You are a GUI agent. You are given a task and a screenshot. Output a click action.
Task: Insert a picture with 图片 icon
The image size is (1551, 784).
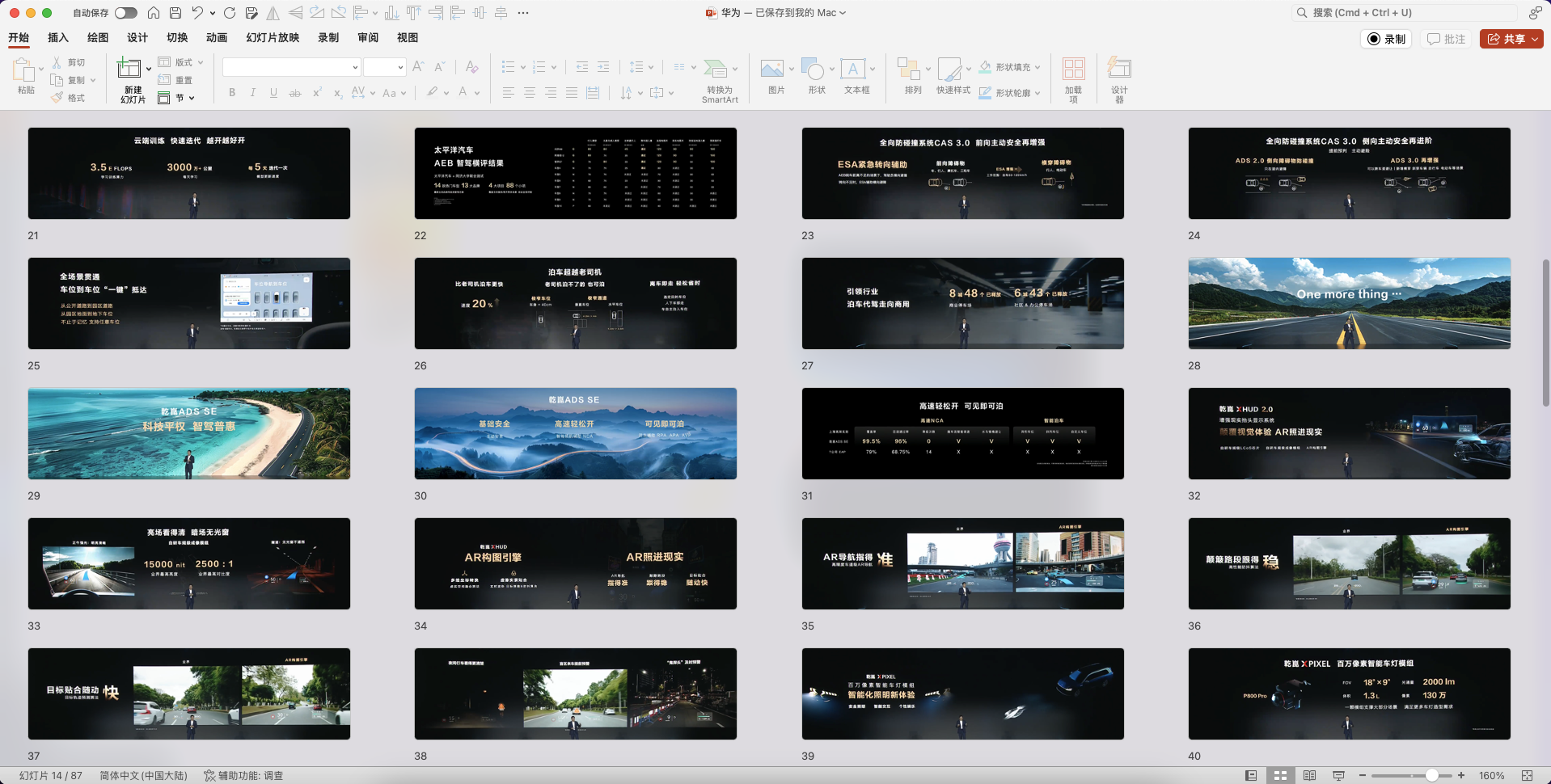coord(772,69)
